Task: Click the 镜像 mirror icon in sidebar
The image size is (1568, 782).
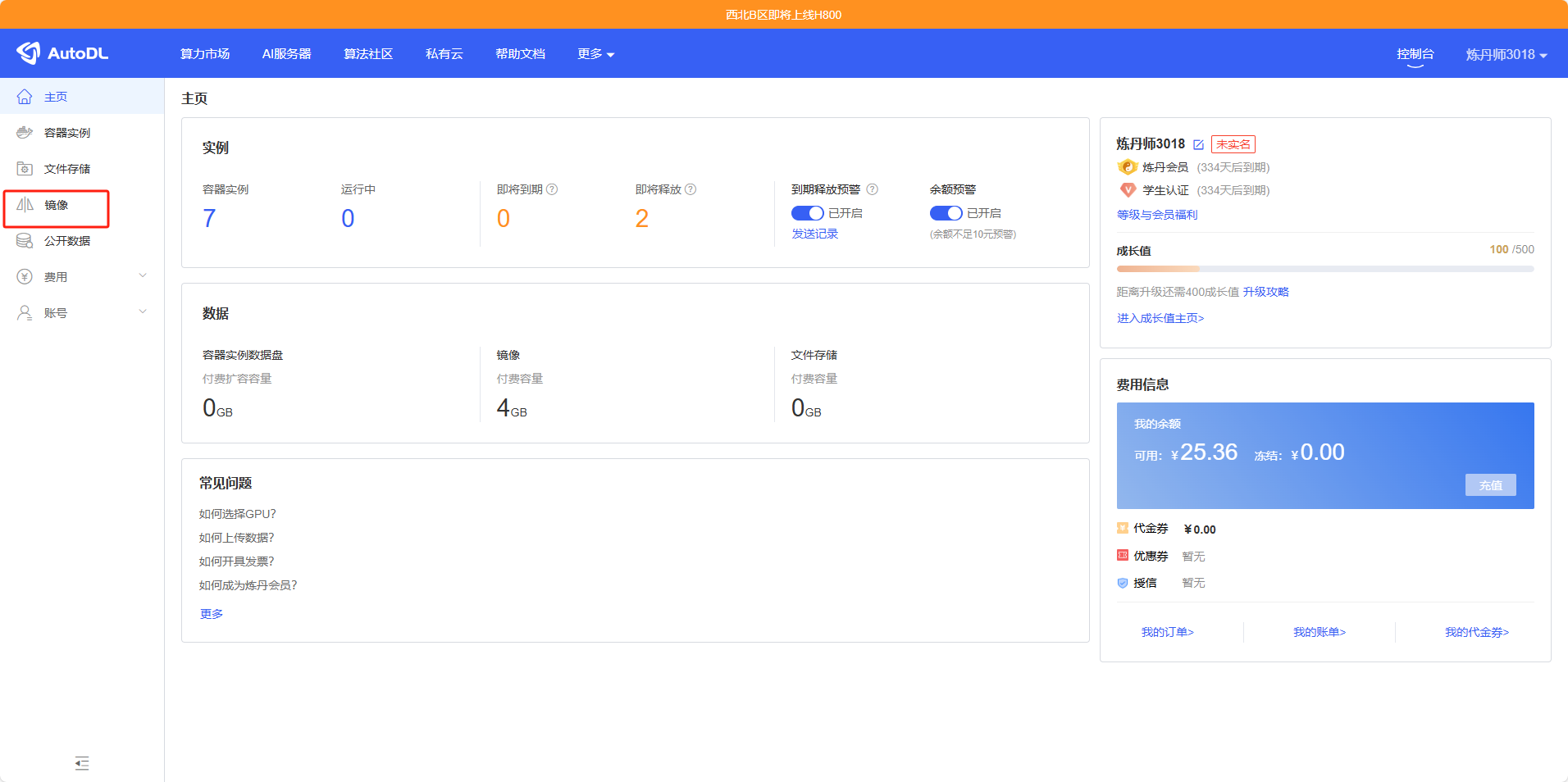Action: point(25,205)
